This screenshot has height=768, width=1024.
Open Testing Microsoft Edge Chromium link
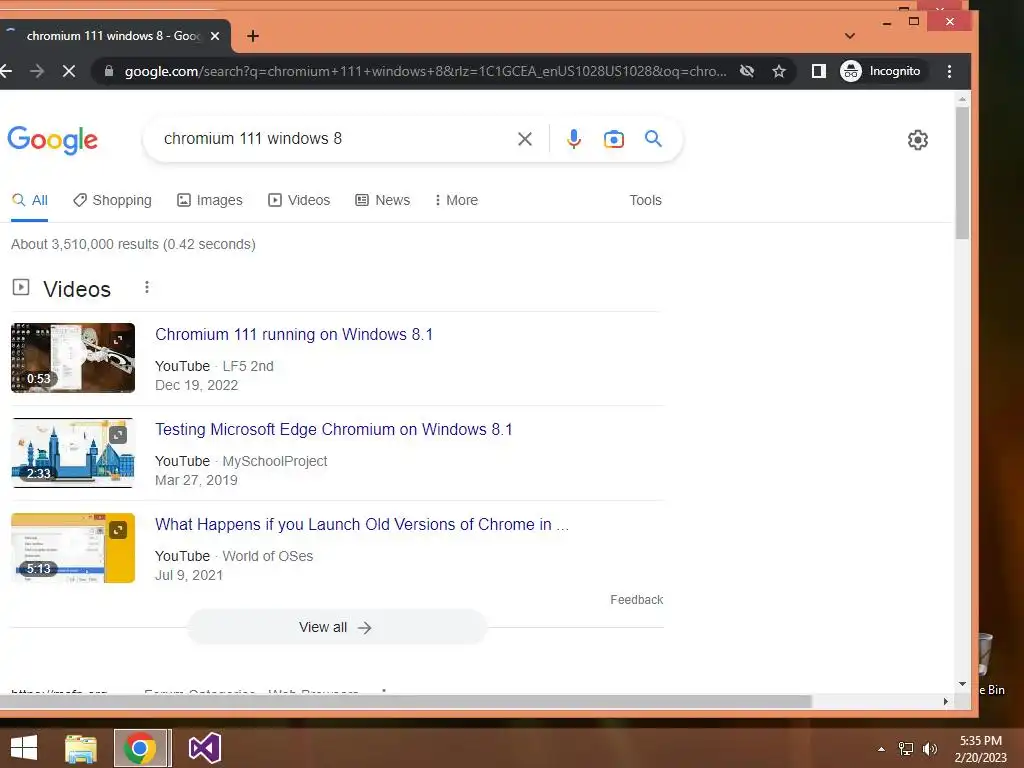pyautogui.click(x=334, y=430)
